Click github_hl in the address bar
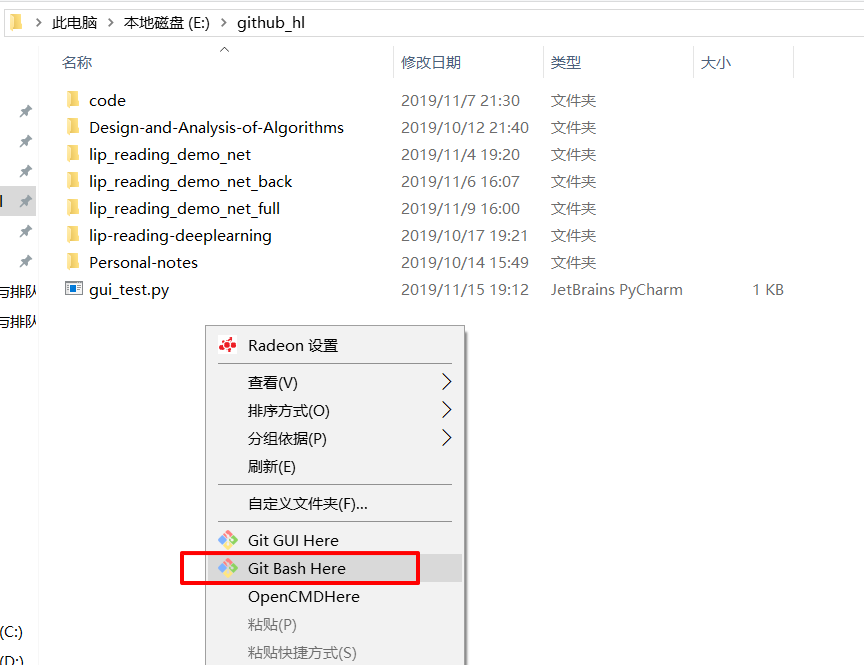The image size is (864, 665). [271, 23]
